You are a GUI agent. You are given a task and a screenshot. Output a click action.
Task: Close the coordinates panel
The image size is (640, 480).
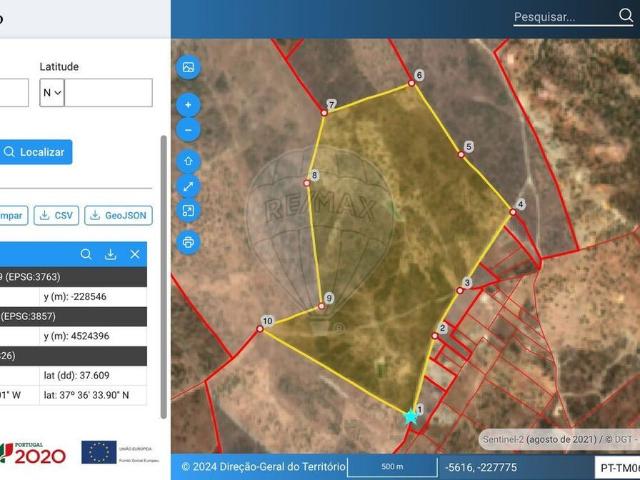[135, 255]
